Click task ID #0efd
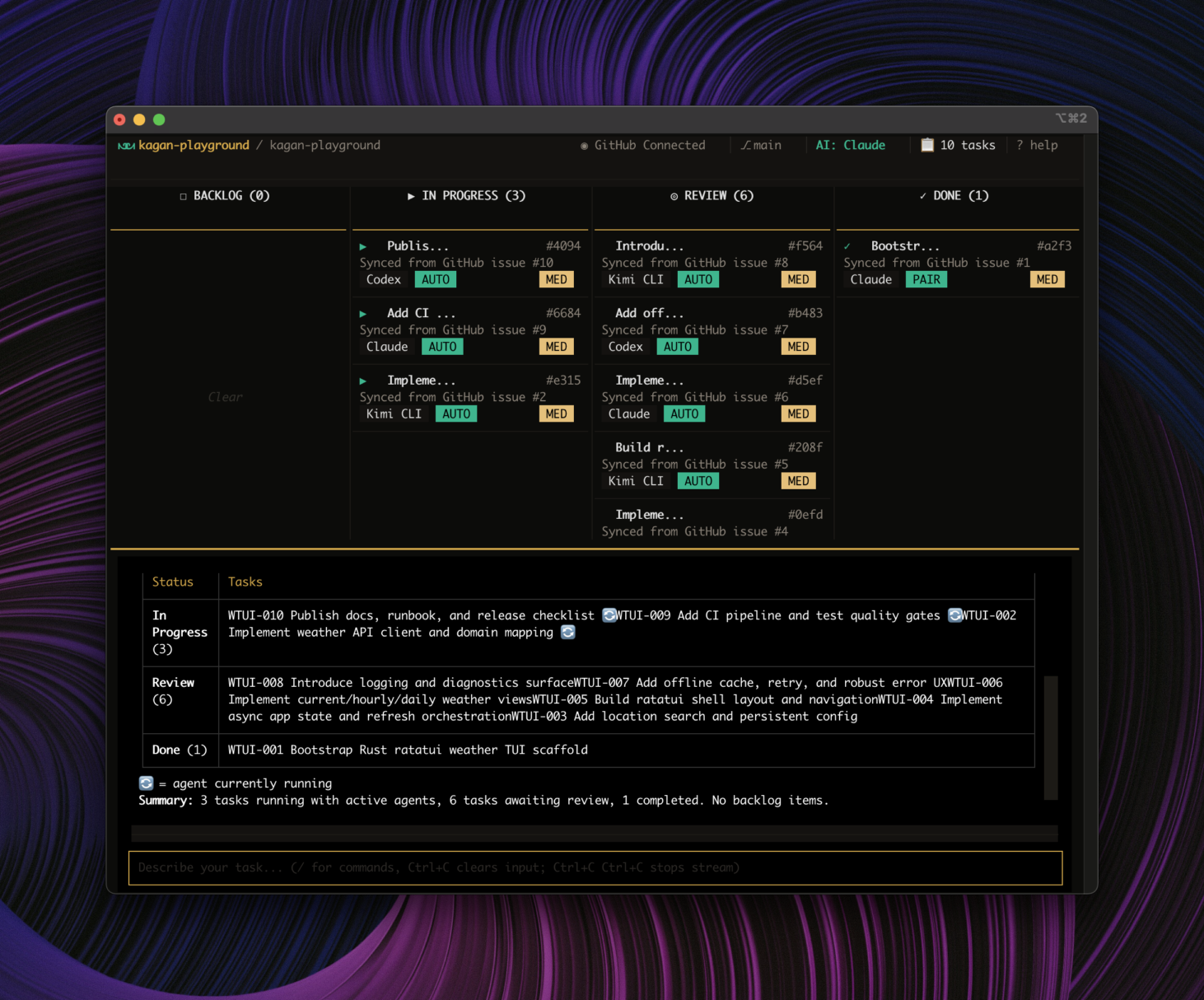This screenshot has height=1000, width=1204. tap(805, 515)
